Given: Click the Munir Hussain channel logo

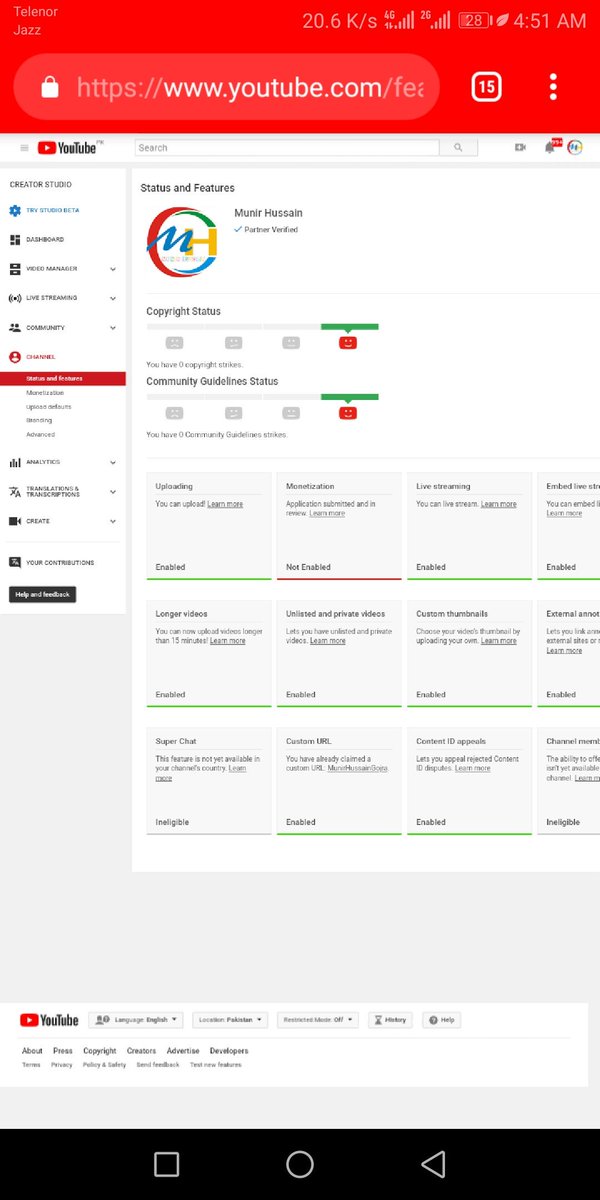Looking at the screenshot, I should point(182,240).
